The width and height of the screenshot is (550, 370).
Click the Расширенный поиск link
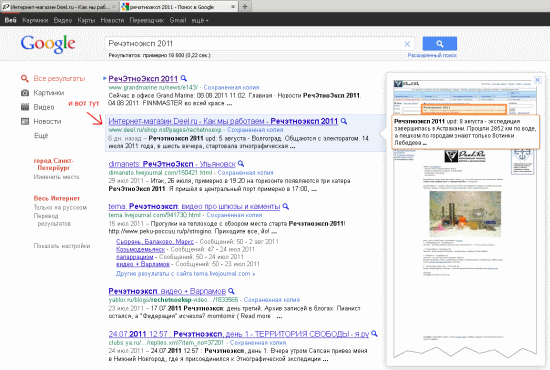click(x=432, y=55)
